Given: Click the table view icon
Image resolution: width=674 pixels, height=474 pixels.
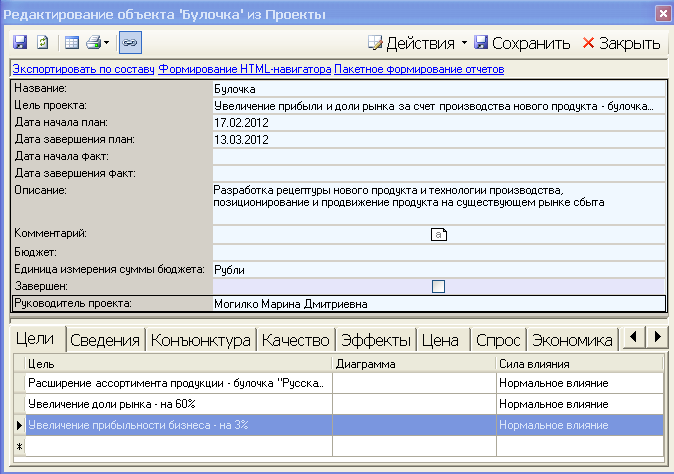Looking at the screenshot, I should click(x=72, y=43).
